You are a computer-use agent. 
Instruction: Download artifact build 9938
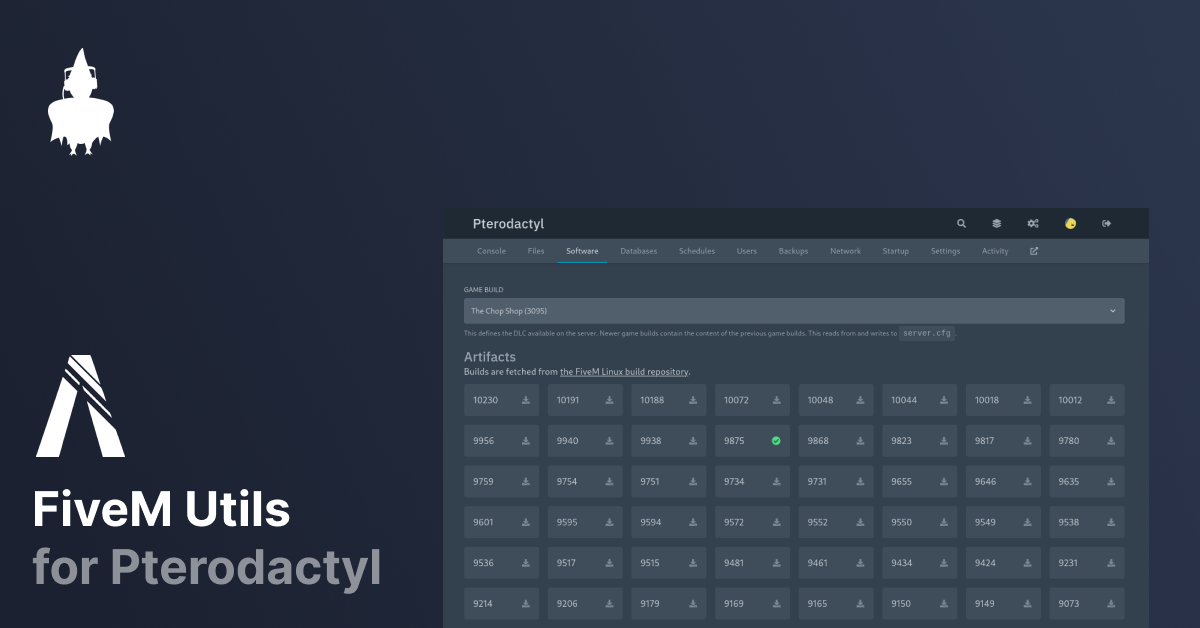[693, 441]
